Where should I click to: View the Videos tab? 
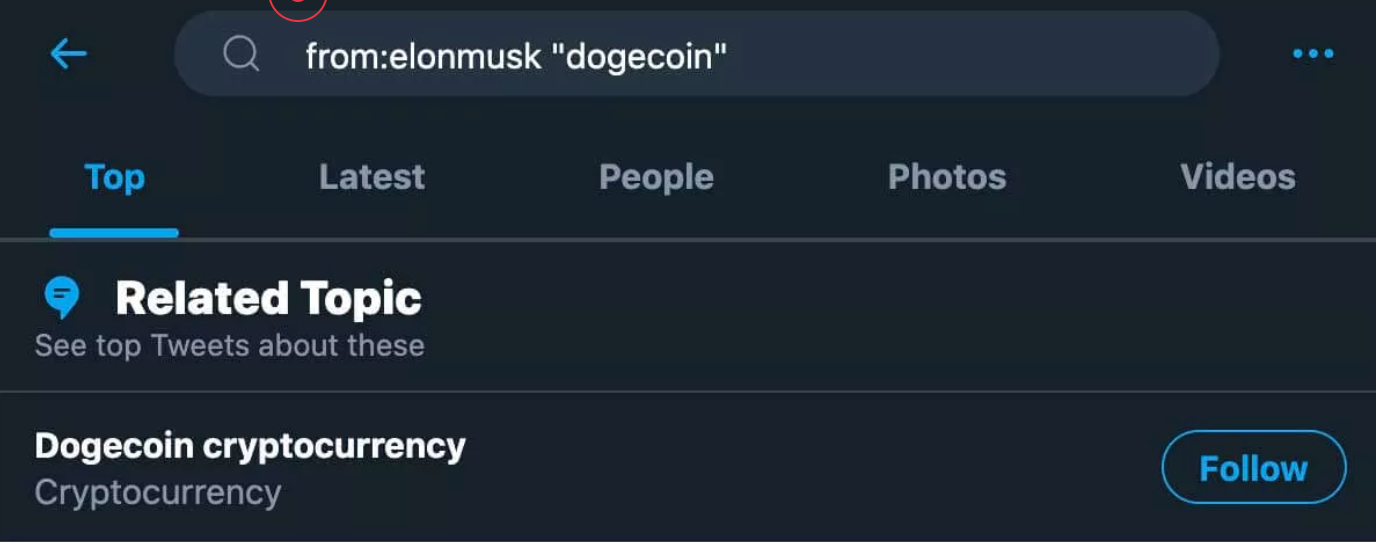[x=1238, y=177]
